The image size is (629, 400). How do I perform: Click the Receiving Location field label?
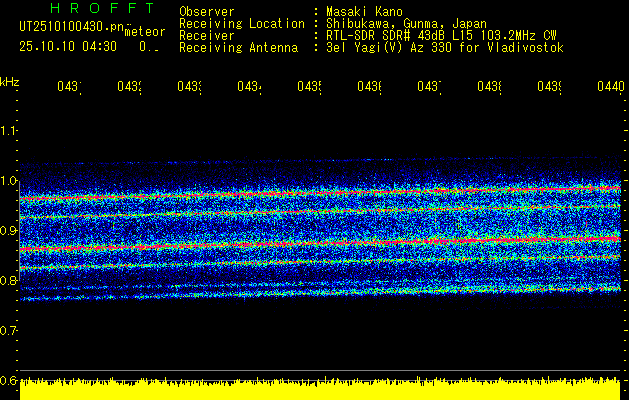(242, 24)
